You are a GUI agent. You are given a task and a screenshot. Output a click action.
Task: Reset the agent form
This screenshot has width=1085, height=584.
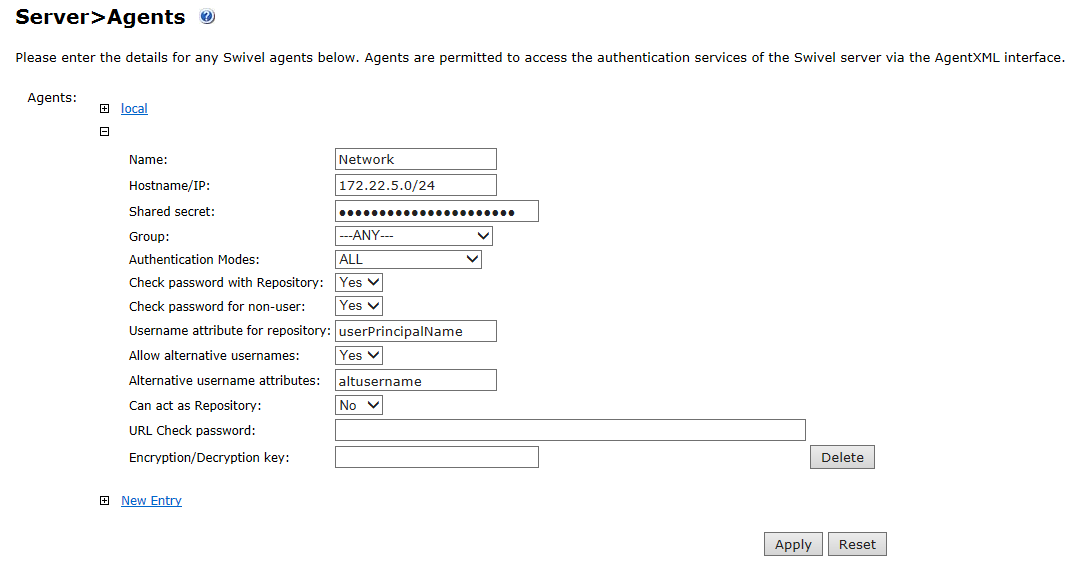click(856, 544)
